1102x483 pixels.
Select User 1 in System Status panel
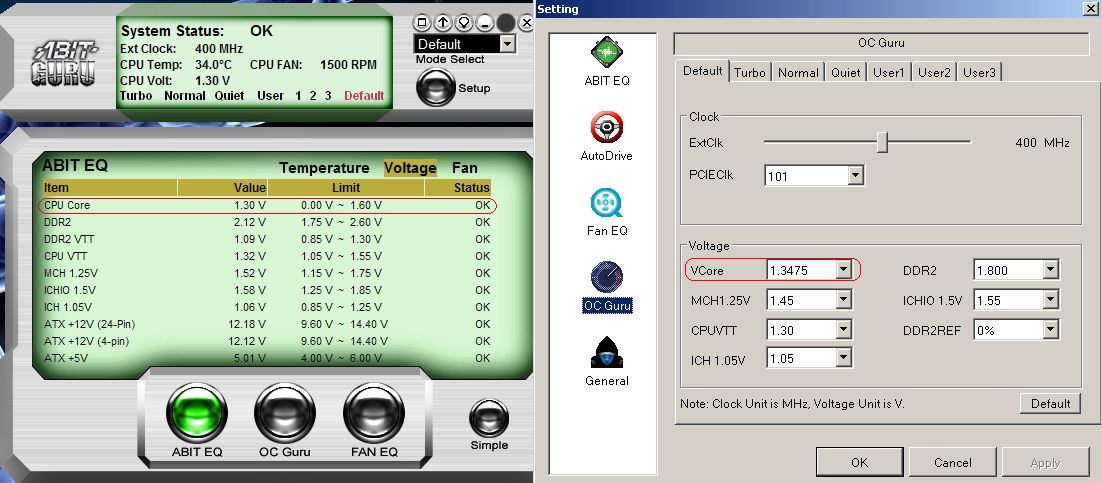click(x=299, y=96)
